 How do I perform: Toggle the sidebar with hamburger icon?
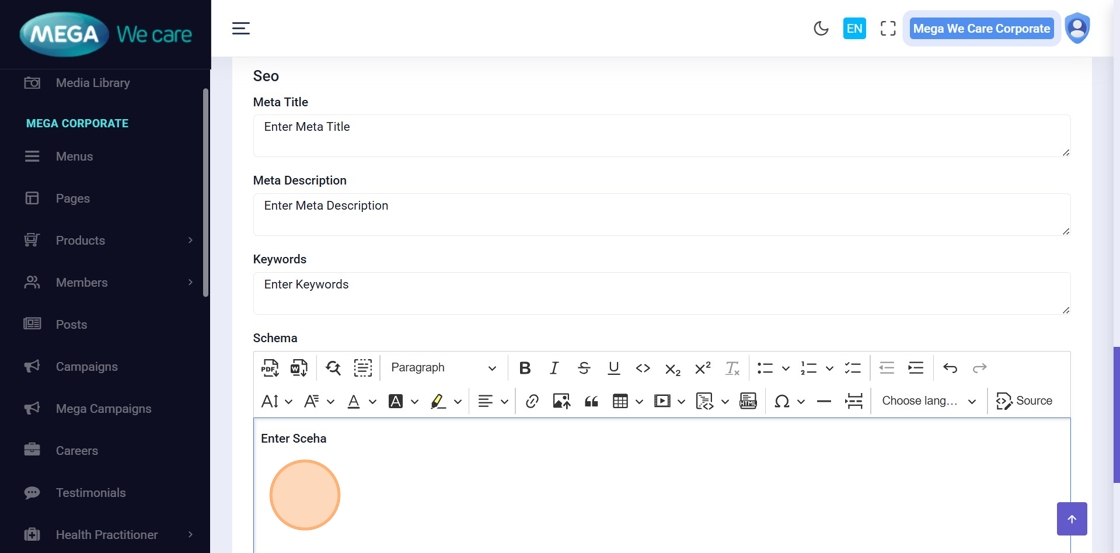click(241, 29)
